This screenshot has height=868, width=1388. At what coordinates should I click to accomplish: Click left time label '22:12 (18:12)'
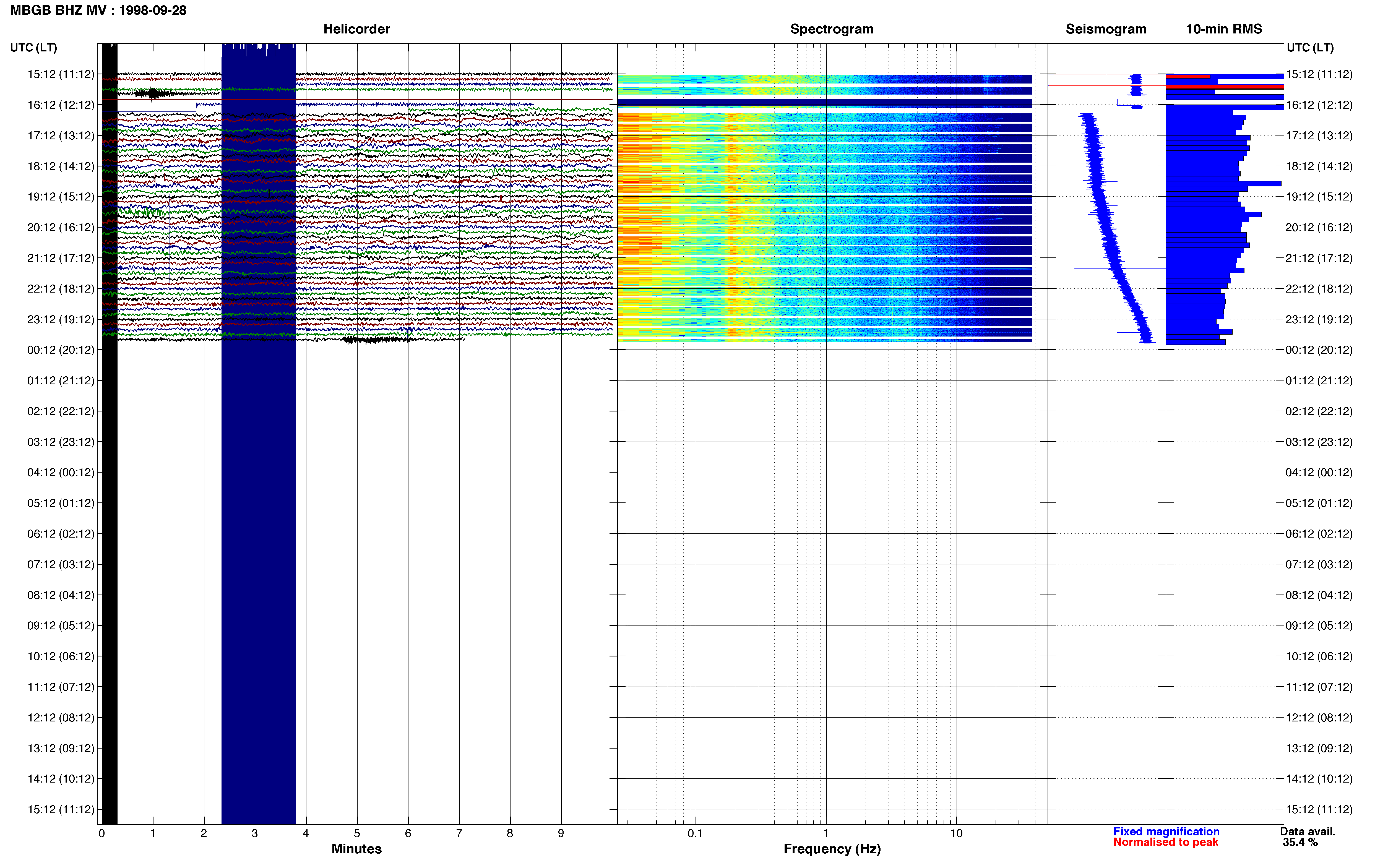pos(61,289)
